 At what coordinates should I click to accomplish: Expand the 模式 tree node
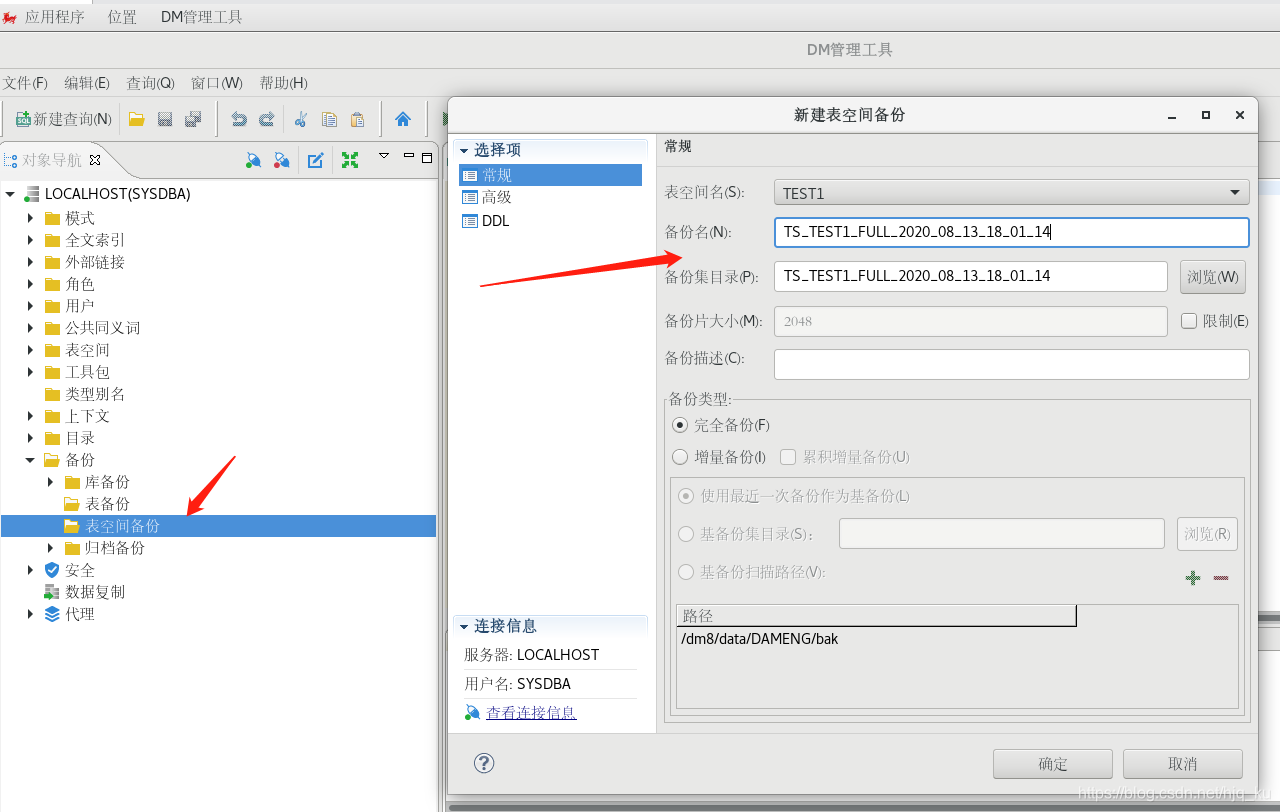tap(30, 218)
